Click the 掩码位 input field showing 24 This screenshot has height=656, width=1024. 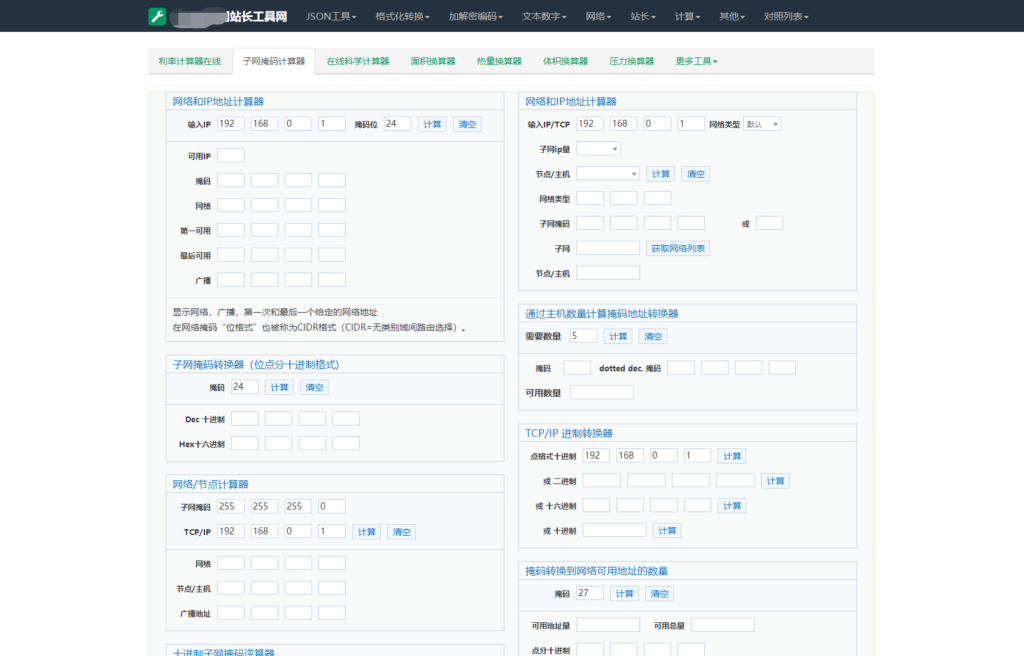pos(397,123)
